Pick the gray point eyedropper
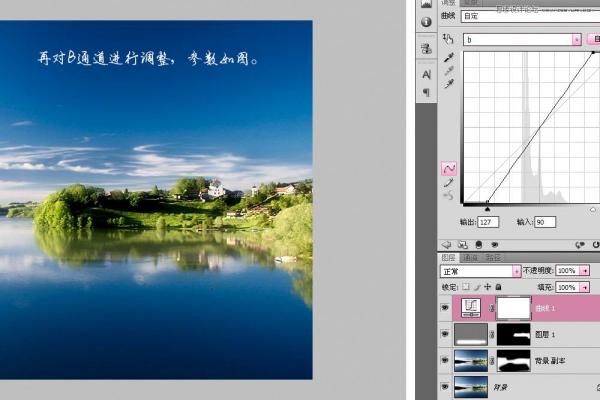The width and height of the screenshot is (600, 400). coord(448,71)
